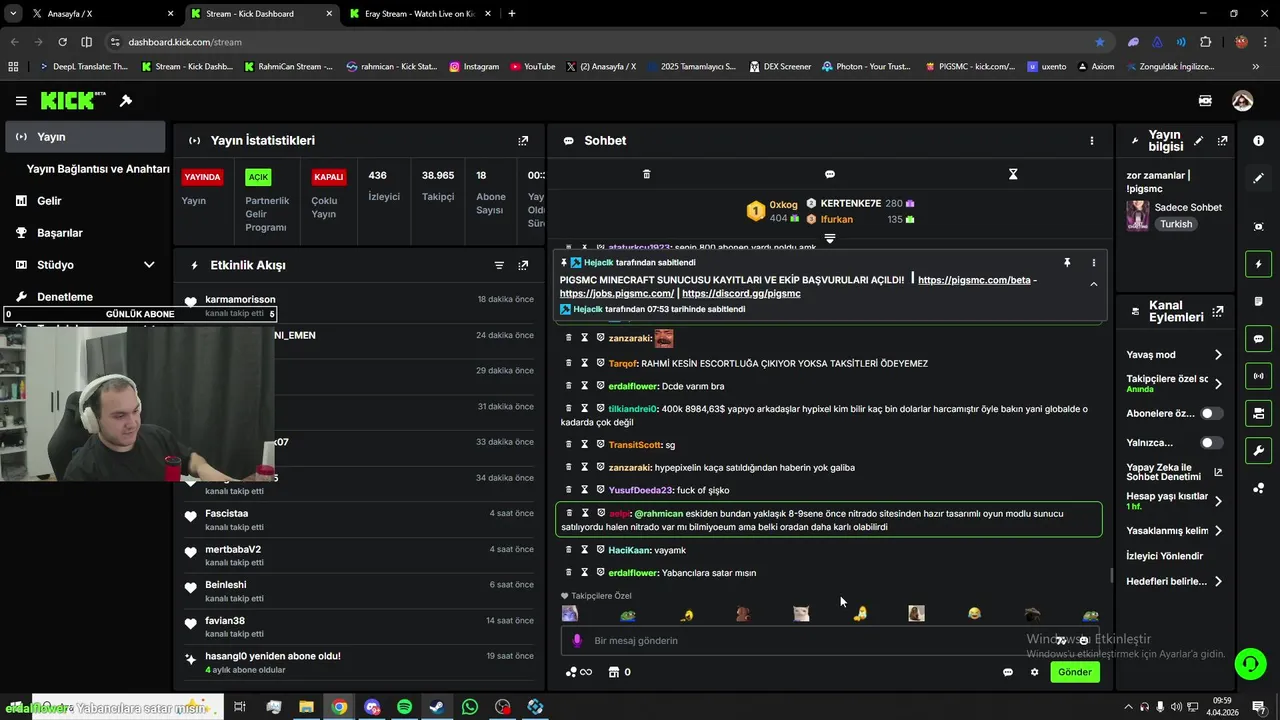Toggle the Abonelere öz... switch
The height and width of the screenshot is (720, 1280).
1211,413
